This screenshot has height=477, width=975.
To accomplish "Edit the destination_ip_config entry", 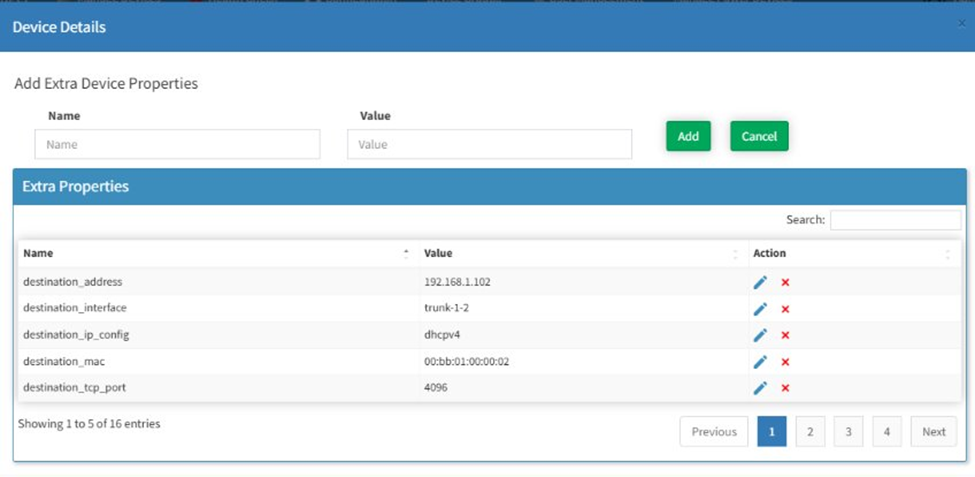I will tap(760, 335).
